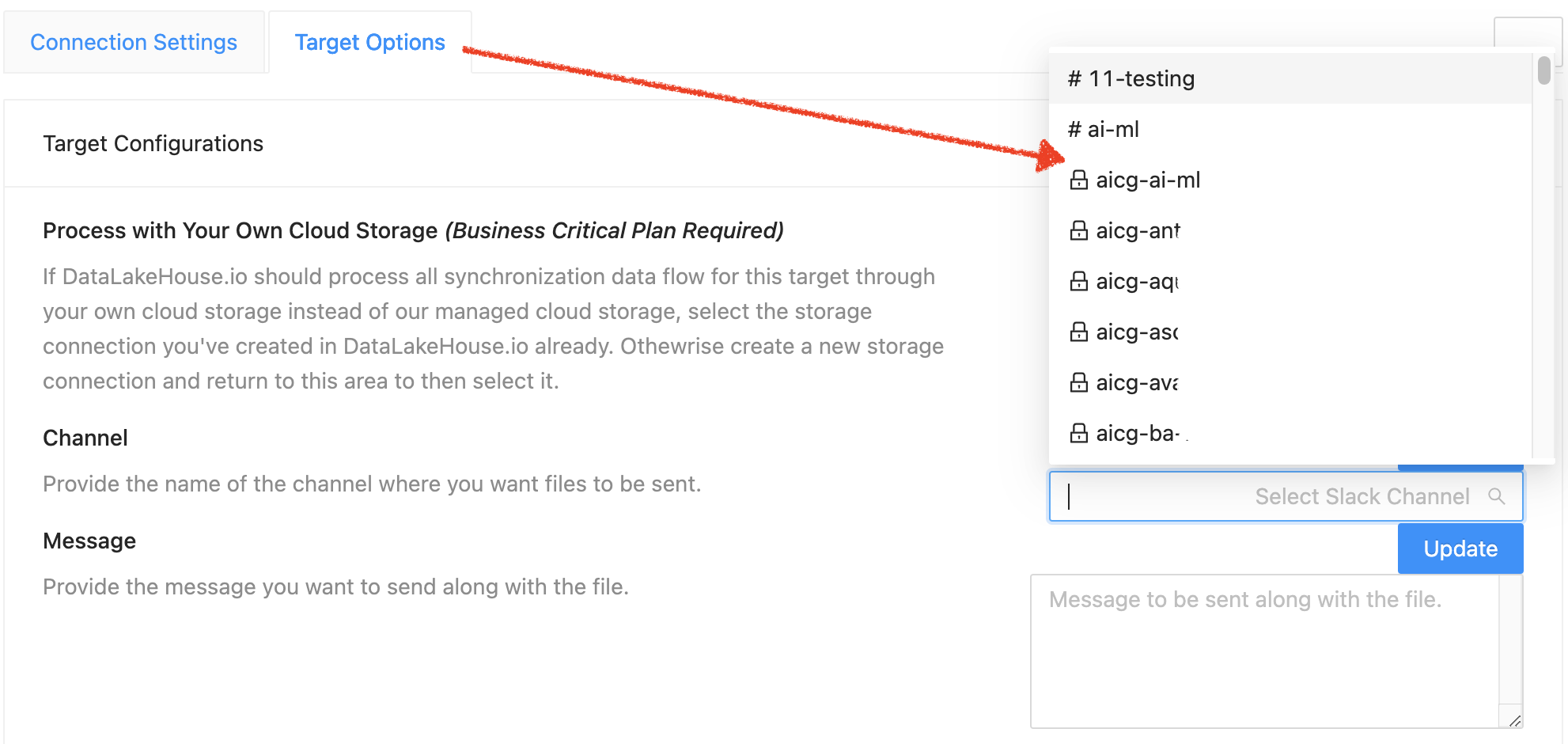This screenshot has width=1568, height=744.
Task: Click the lock icon next to aicg-ant
Action: [1078, 231]
